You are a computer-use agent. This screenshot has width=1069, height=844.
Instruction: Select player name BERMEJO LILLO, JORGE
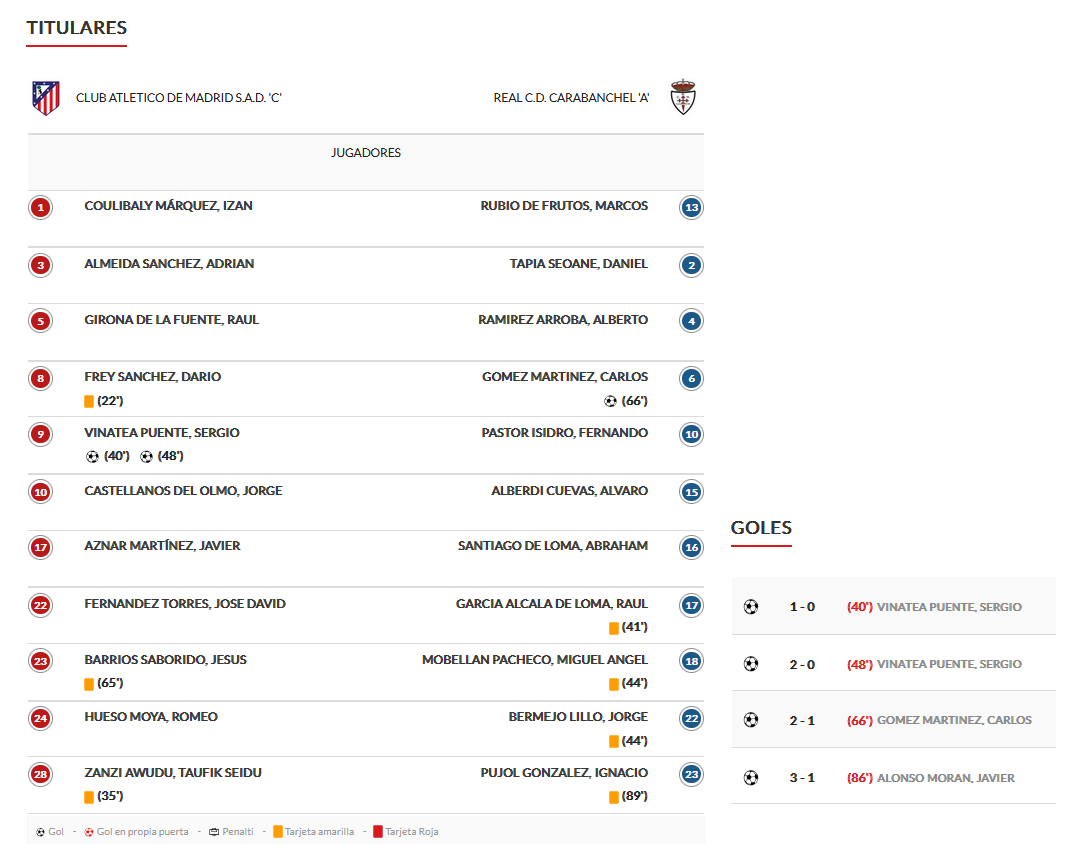[x=578, y=717]
